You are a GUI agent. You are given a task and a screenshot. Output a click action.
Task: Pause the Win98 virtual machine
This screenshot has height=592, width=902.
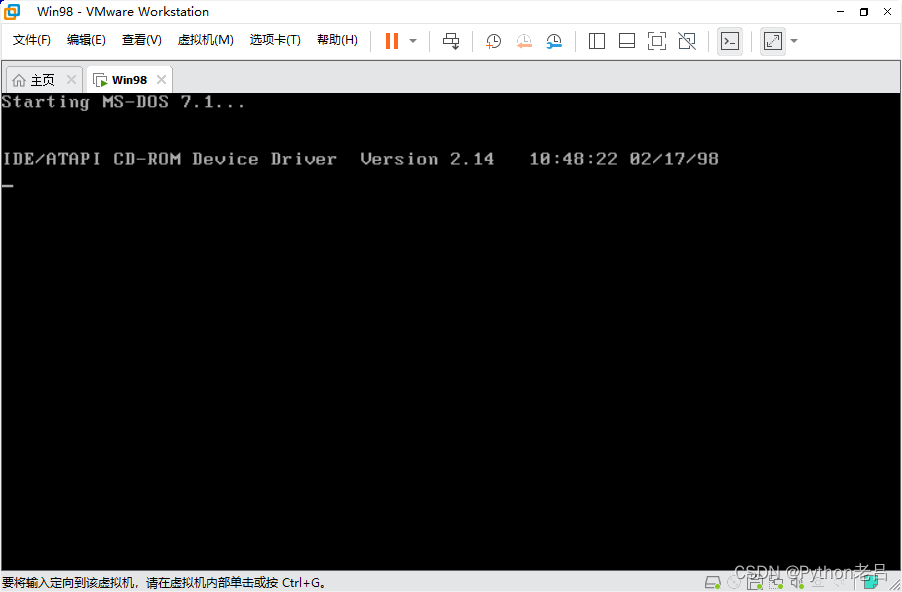pos(392,41)
